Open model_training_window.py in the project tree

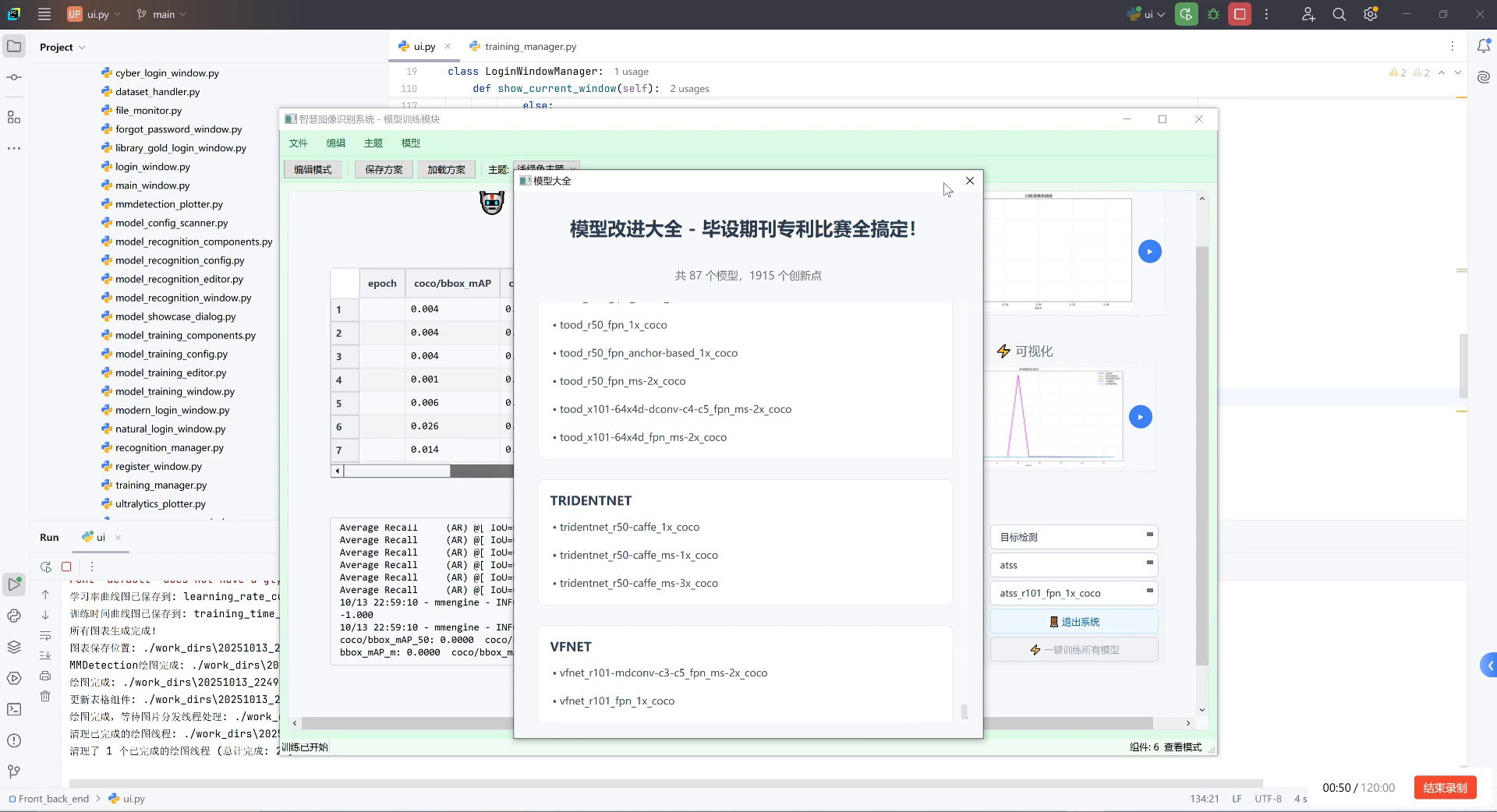tap(175, 391)
